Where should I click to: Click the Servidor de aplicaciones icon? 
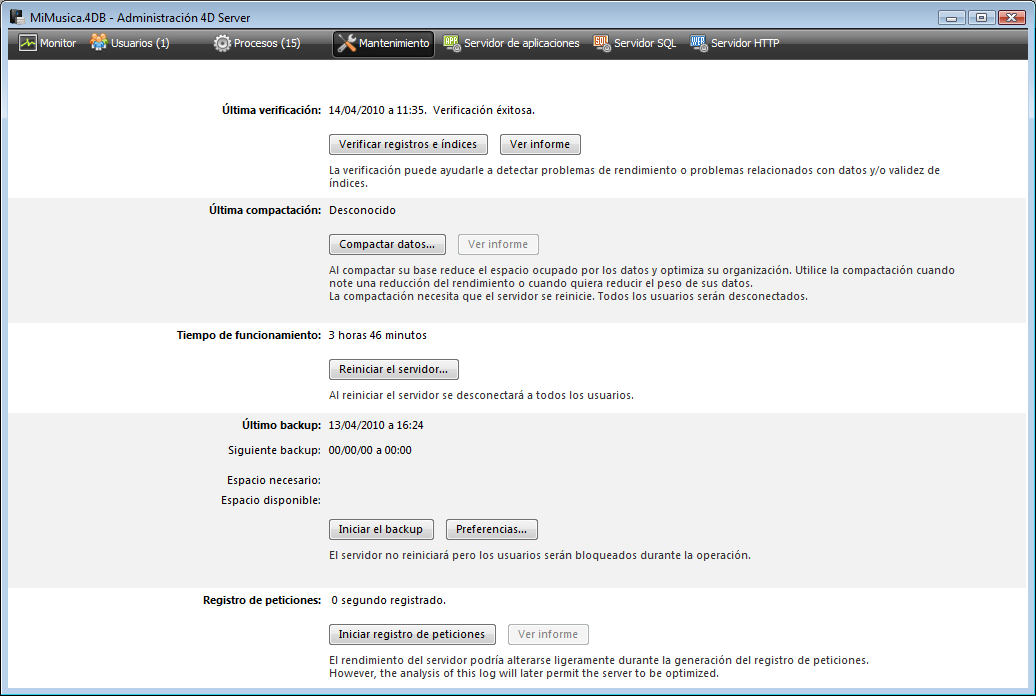click(451, 43)
